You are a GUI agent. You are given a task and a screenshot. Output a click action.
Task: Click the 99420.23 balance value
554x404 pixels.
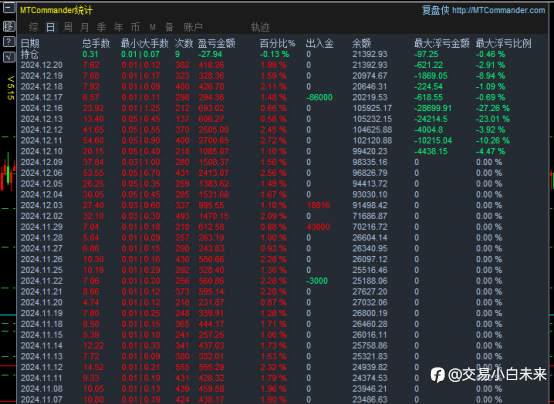(370, 151)
